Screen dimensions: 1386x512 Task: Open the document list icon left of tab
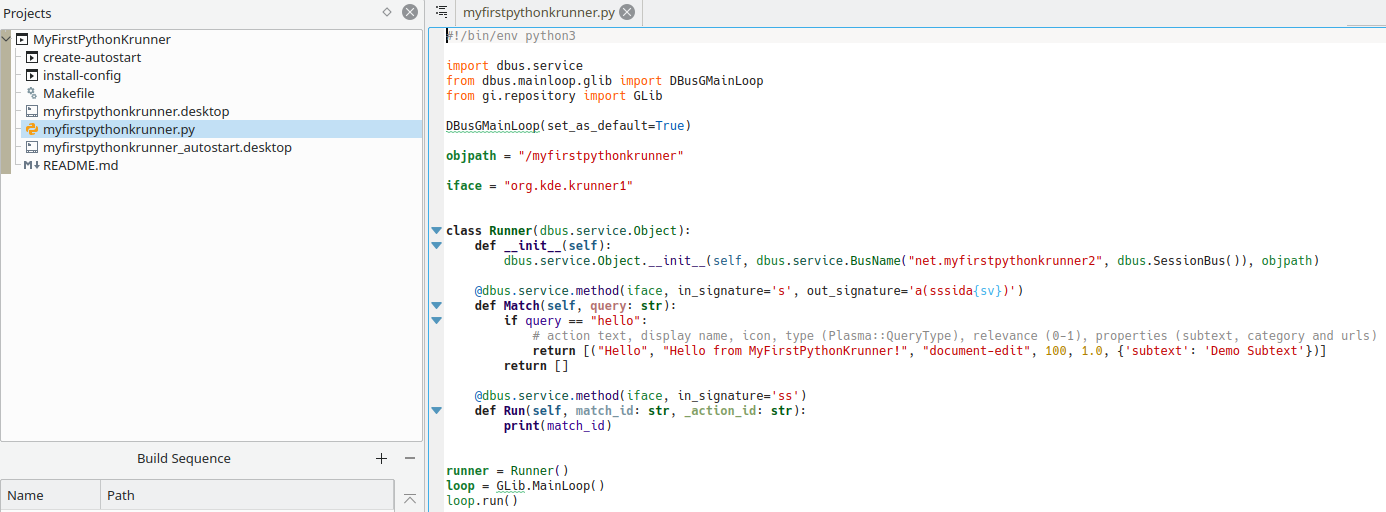coord(441,12)
